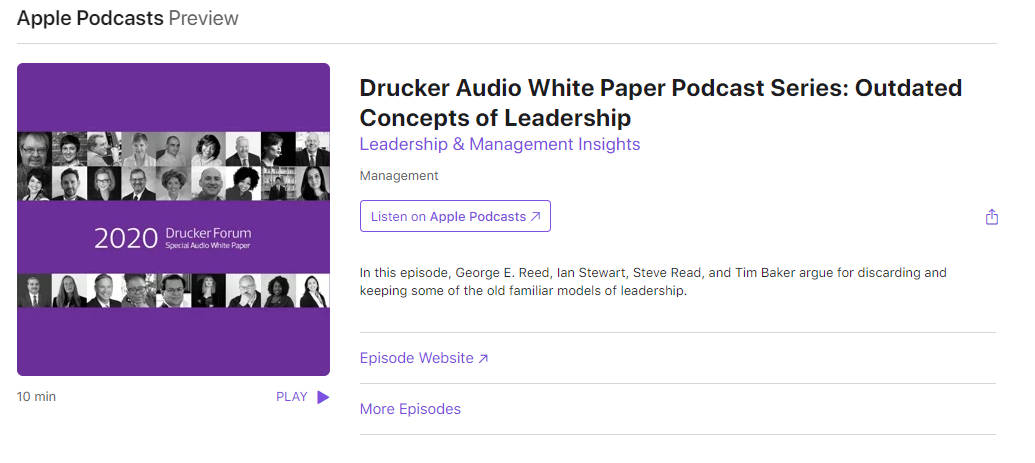Click the 2020 Drucker Forum podcast artwork
This screenshot has height=463, width=1035.
click(174, 219)
